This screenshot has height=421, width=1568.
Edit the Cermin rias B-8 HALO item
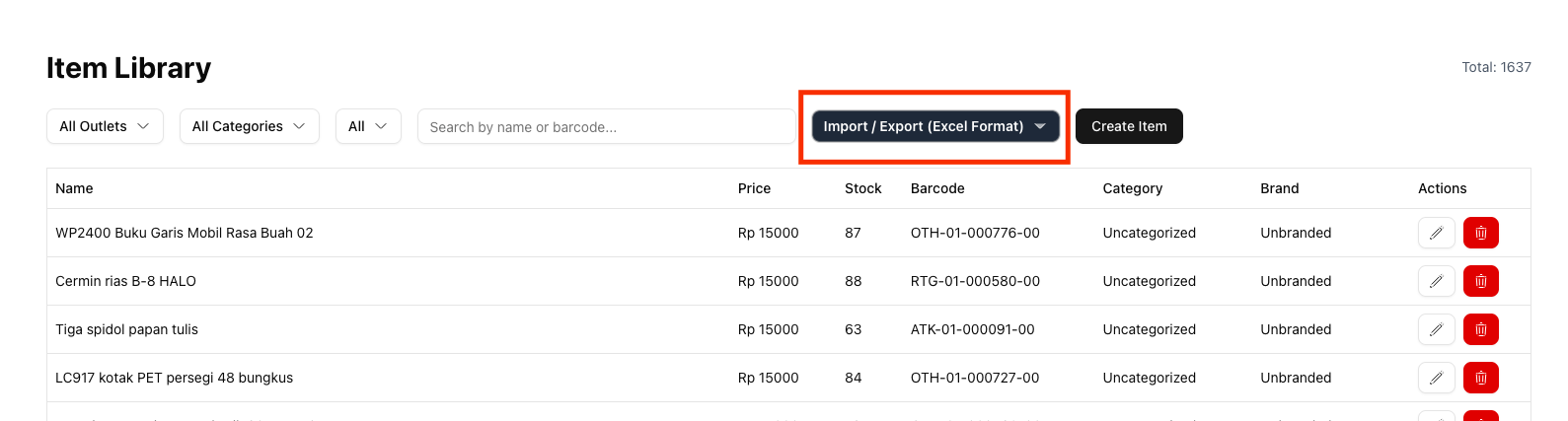click(1436, 281)
